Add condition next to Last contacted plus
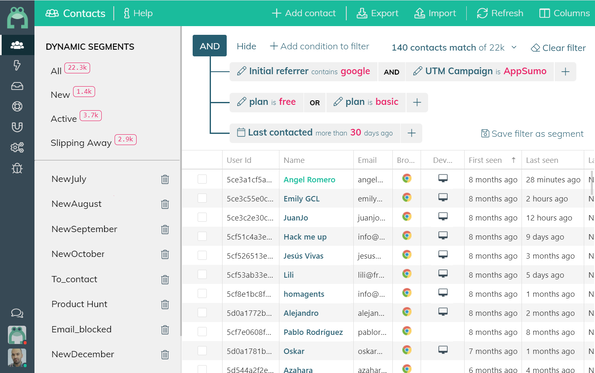 pyautogui.click(x=411, y=133)
